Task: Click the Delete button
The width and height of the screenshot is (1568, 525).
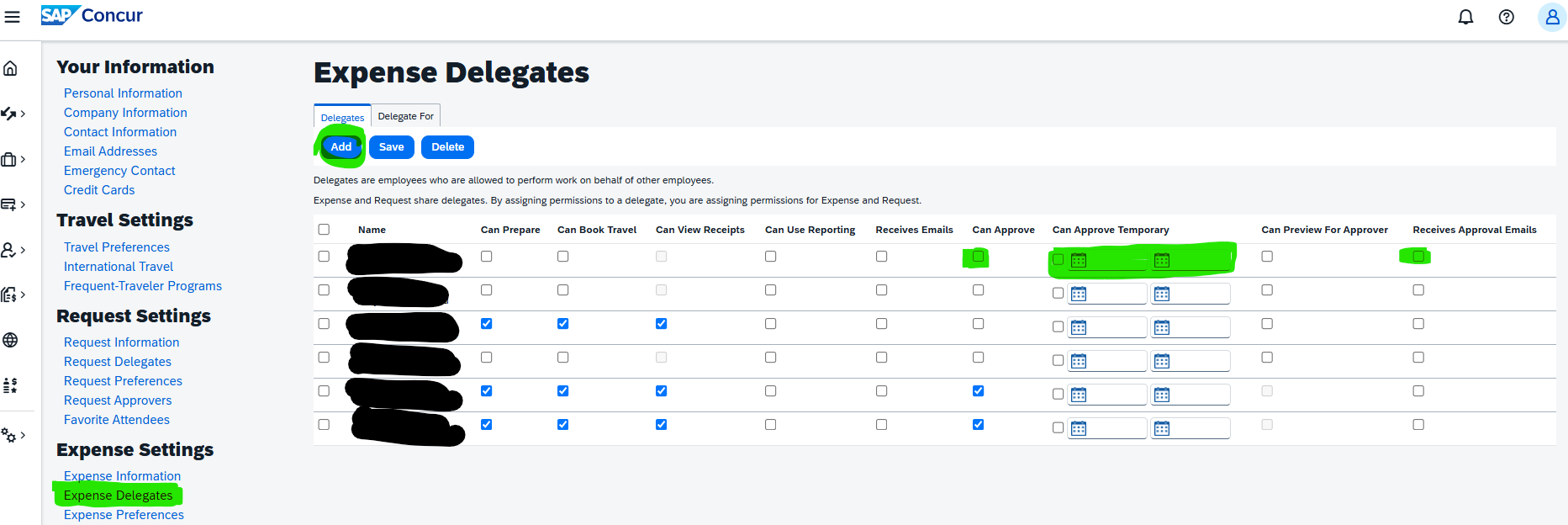Action: click(447, 147)
